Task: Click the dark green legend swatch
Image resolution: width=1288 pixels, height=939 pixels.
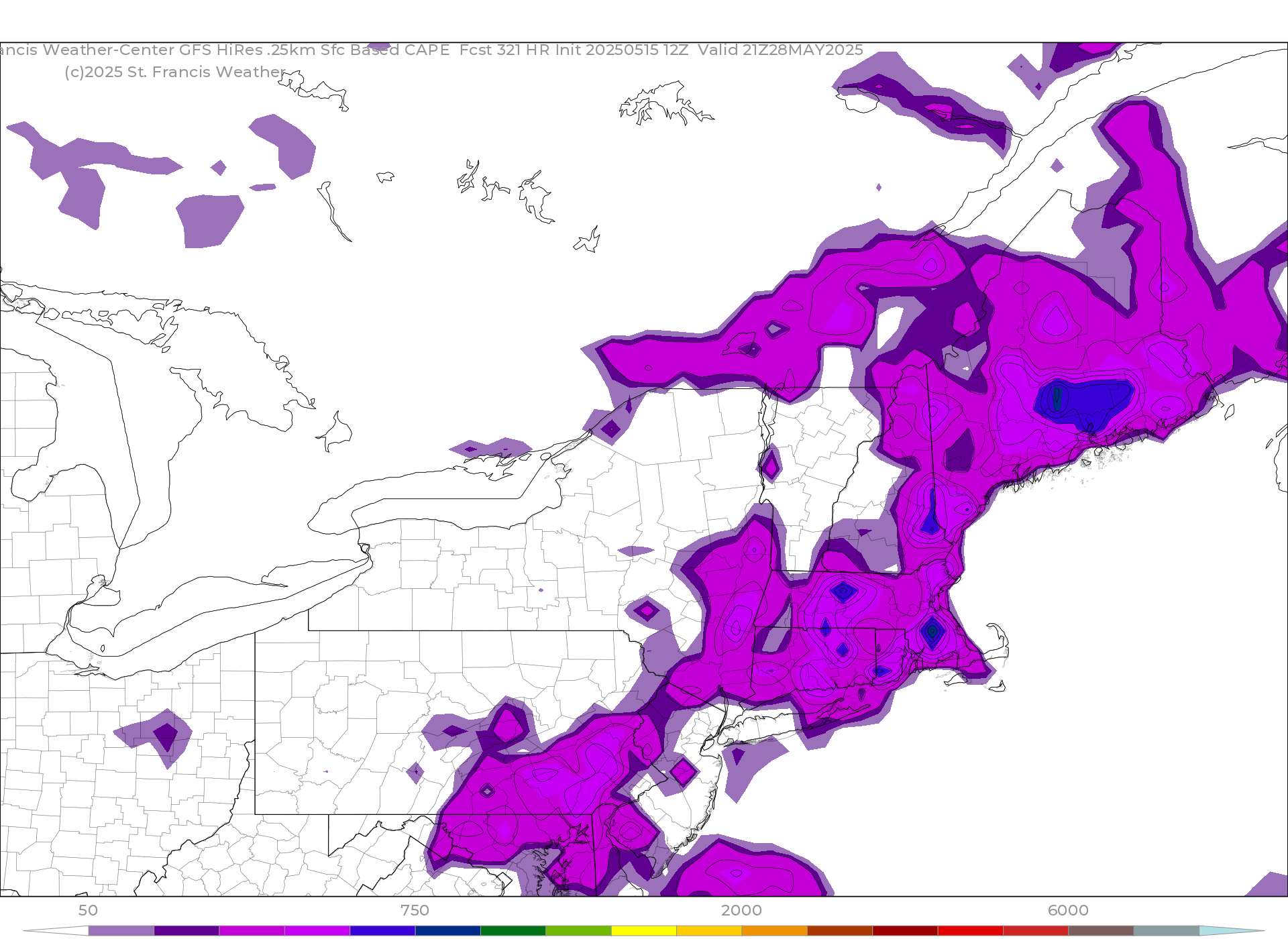Action: (513, 931)
